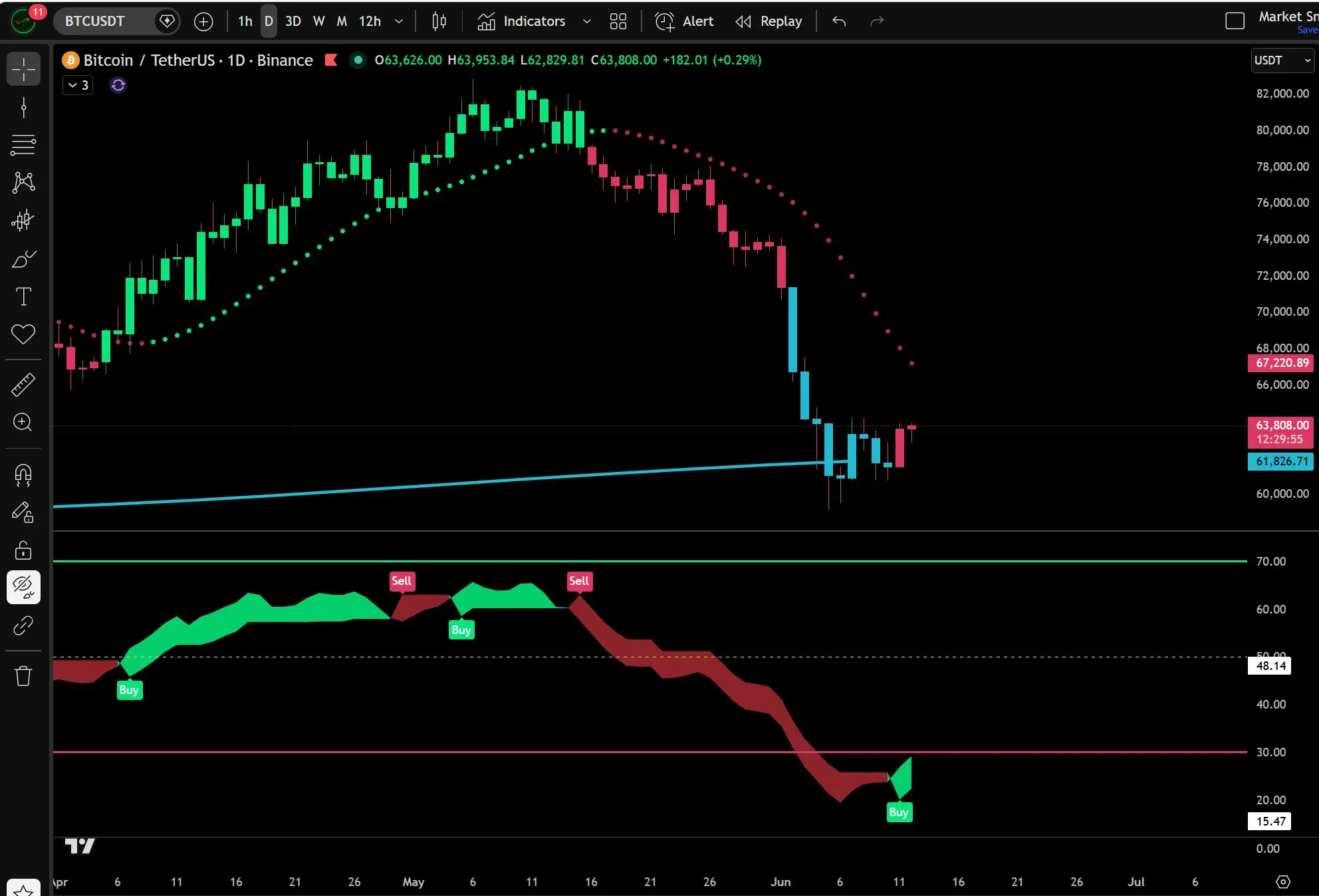Open the heart icons and emoji tool
Image resolution: width=1319 pixels, height=896 pixels.
pyautogui.click(x=23, y=334)
